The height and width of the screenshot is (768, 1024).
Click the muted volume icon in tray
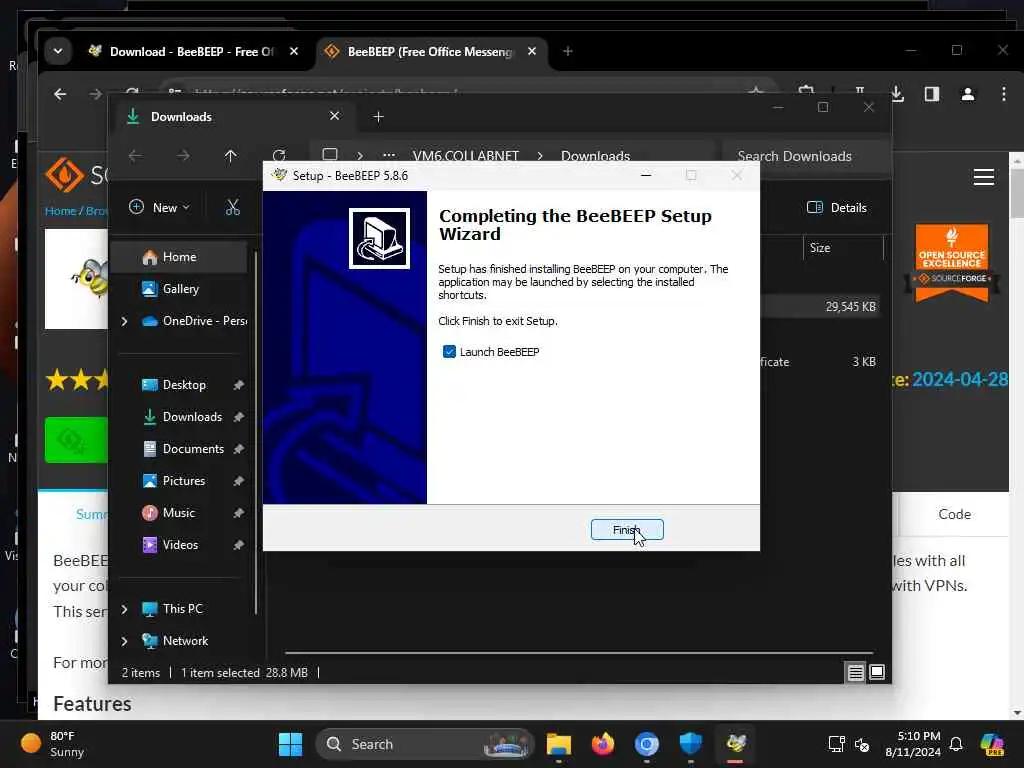(862, 744)
